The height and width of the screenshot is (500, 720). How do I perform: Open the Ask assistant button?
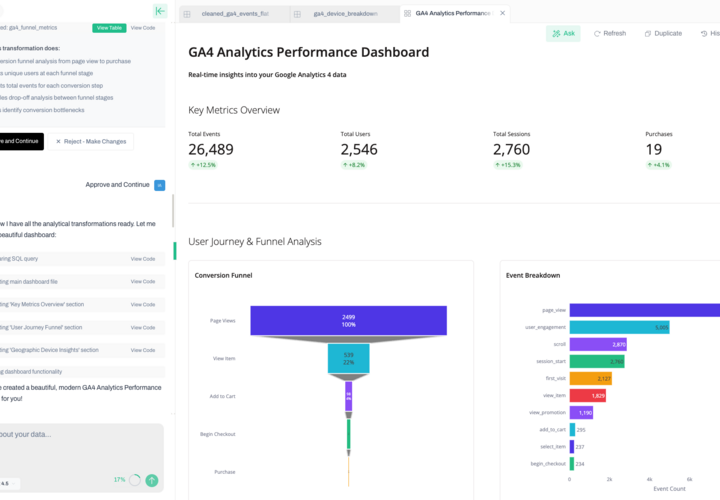click(x=563, y=34)
